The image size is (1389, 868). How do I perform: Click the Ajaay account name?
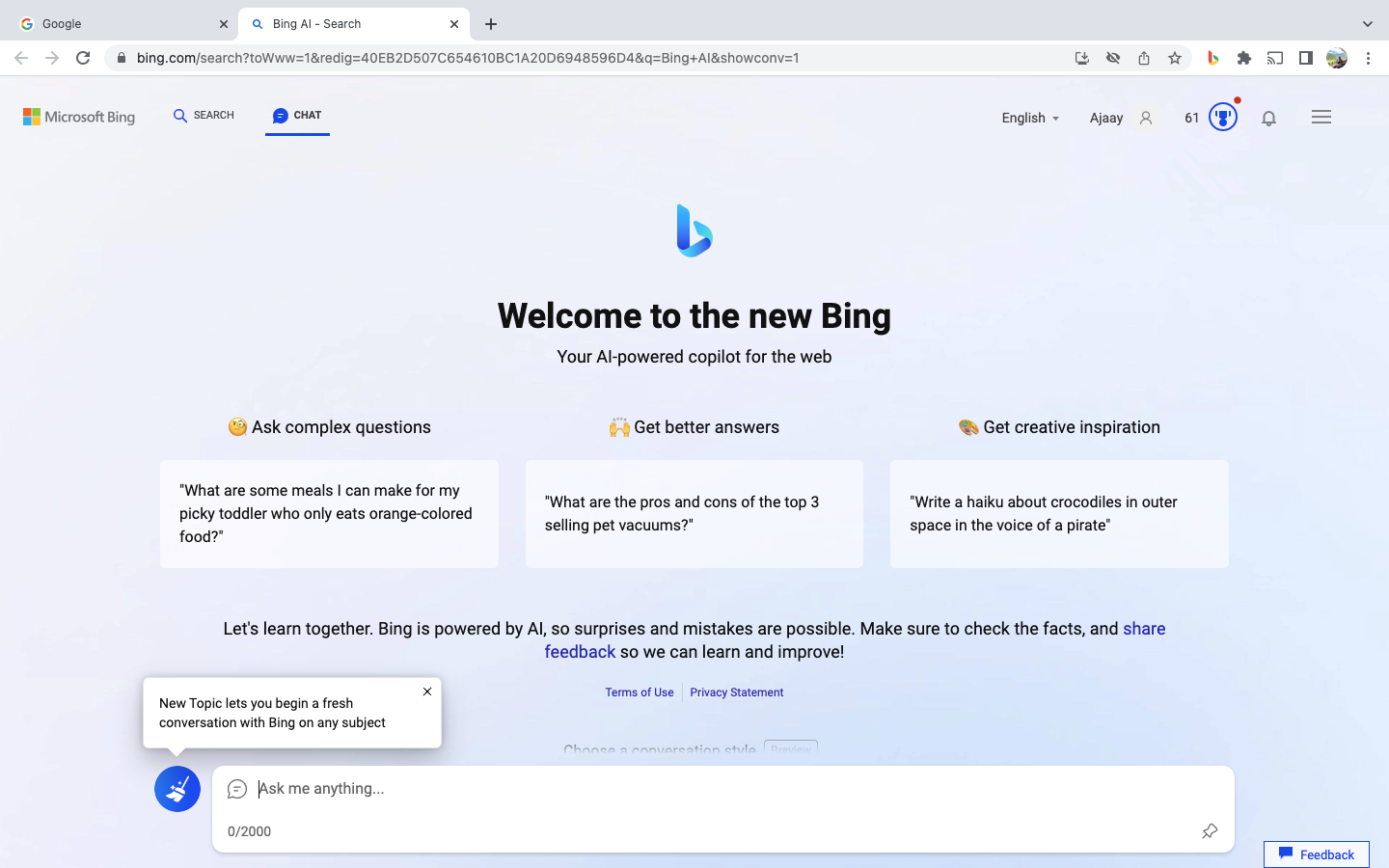click(x=1106, y=118)
